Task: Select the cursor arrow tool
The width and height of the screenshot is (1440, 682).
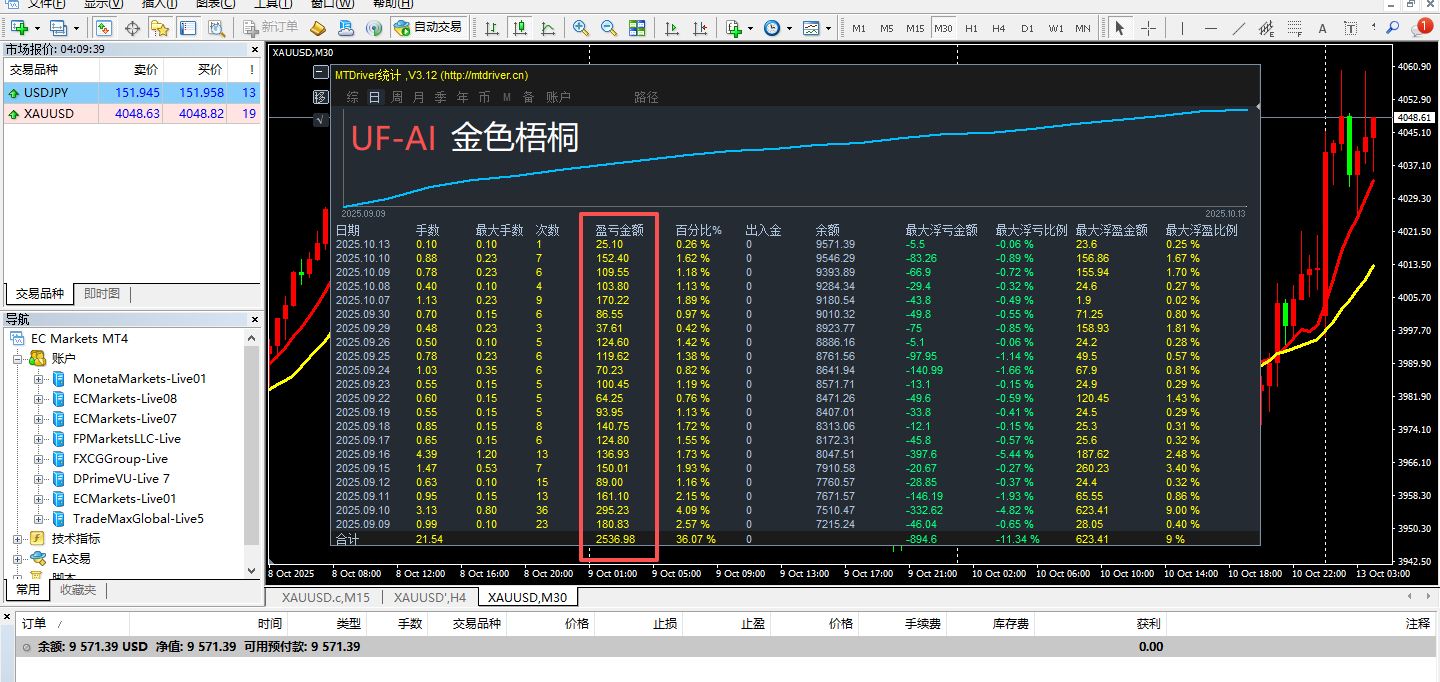Action: pos(1120,28)
